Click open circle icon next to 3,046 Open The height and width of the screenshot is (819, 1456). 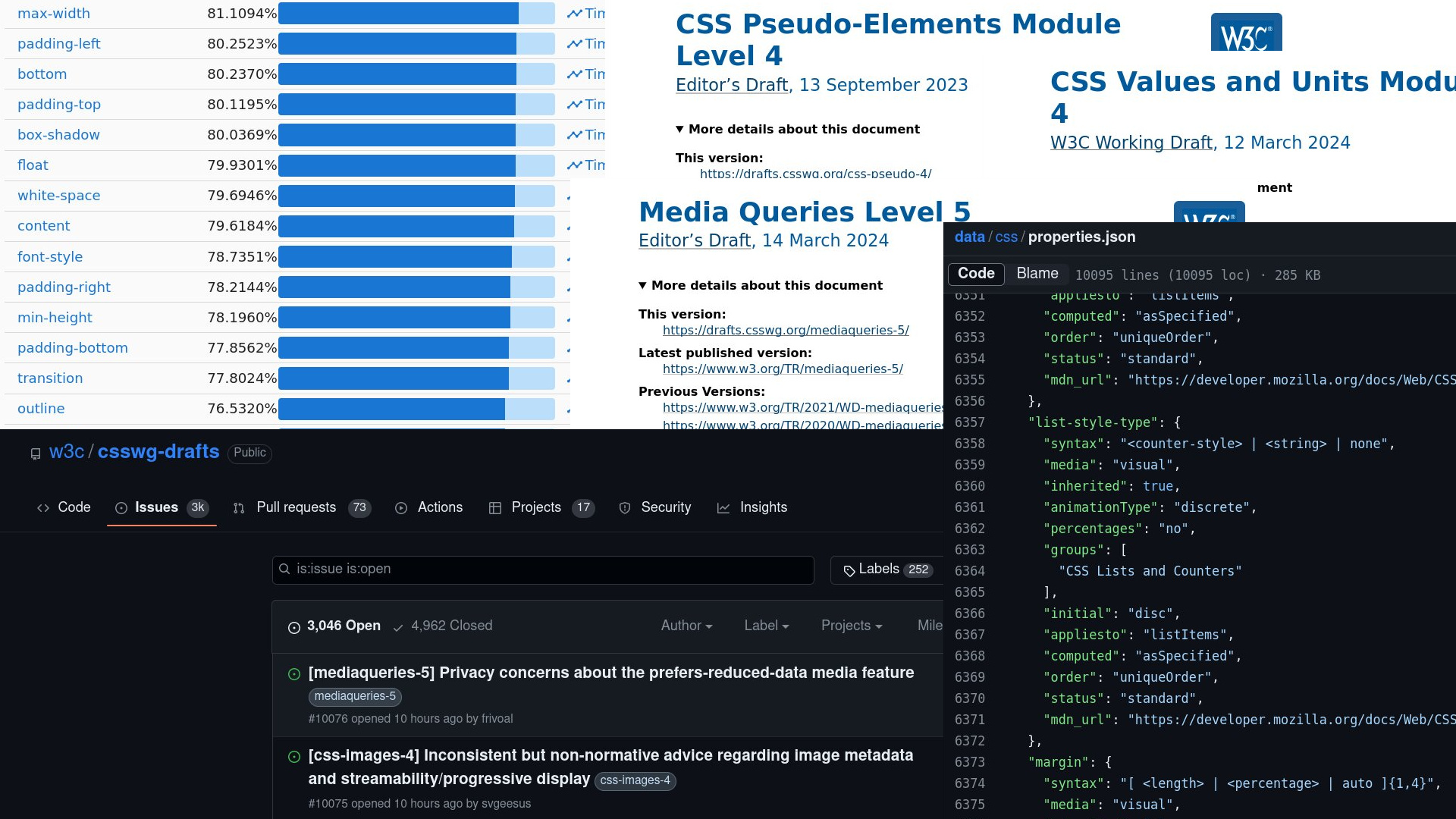[294, 627]
